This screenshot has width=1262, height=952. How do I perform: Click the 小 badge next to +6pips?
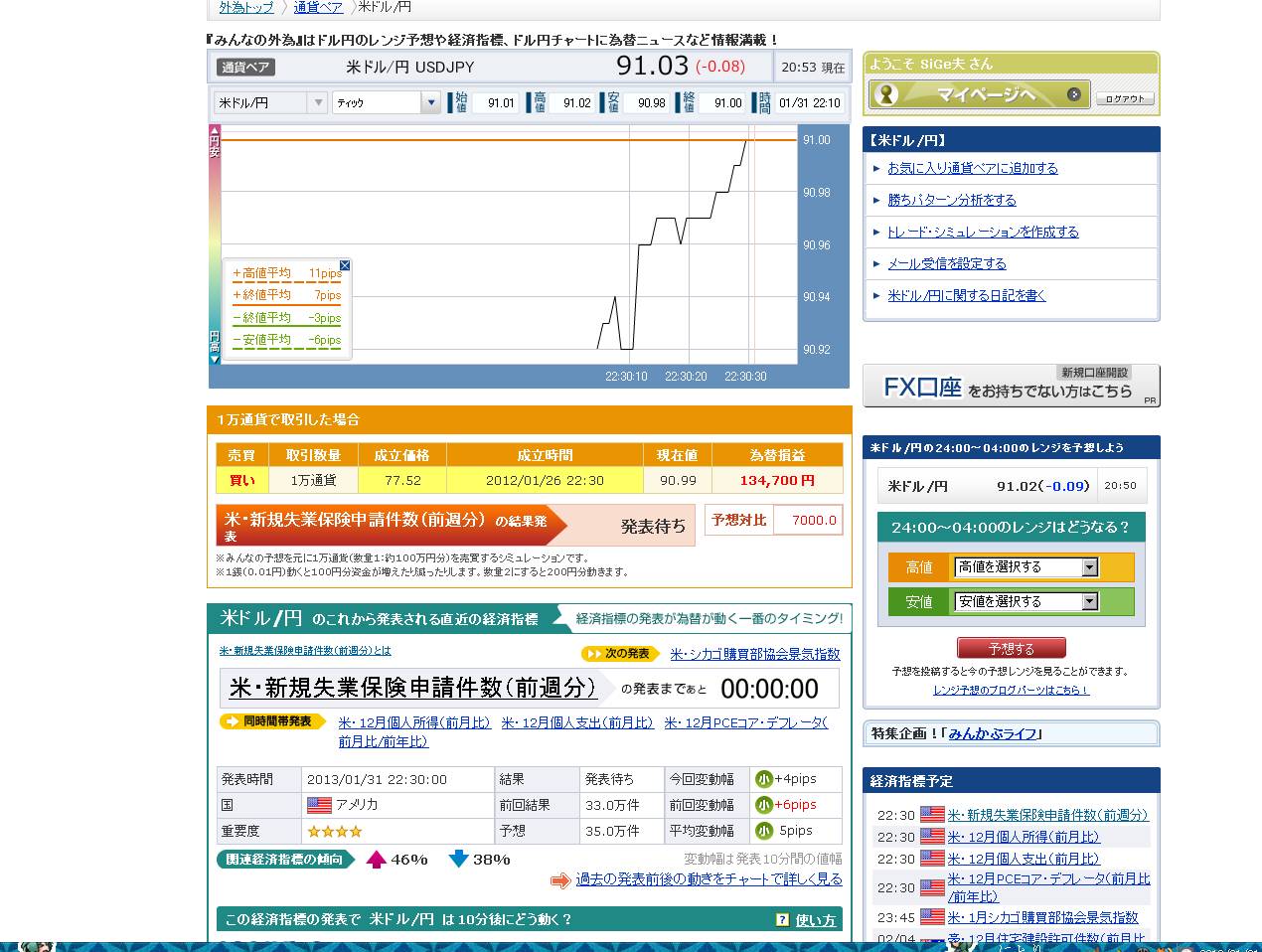763,805
